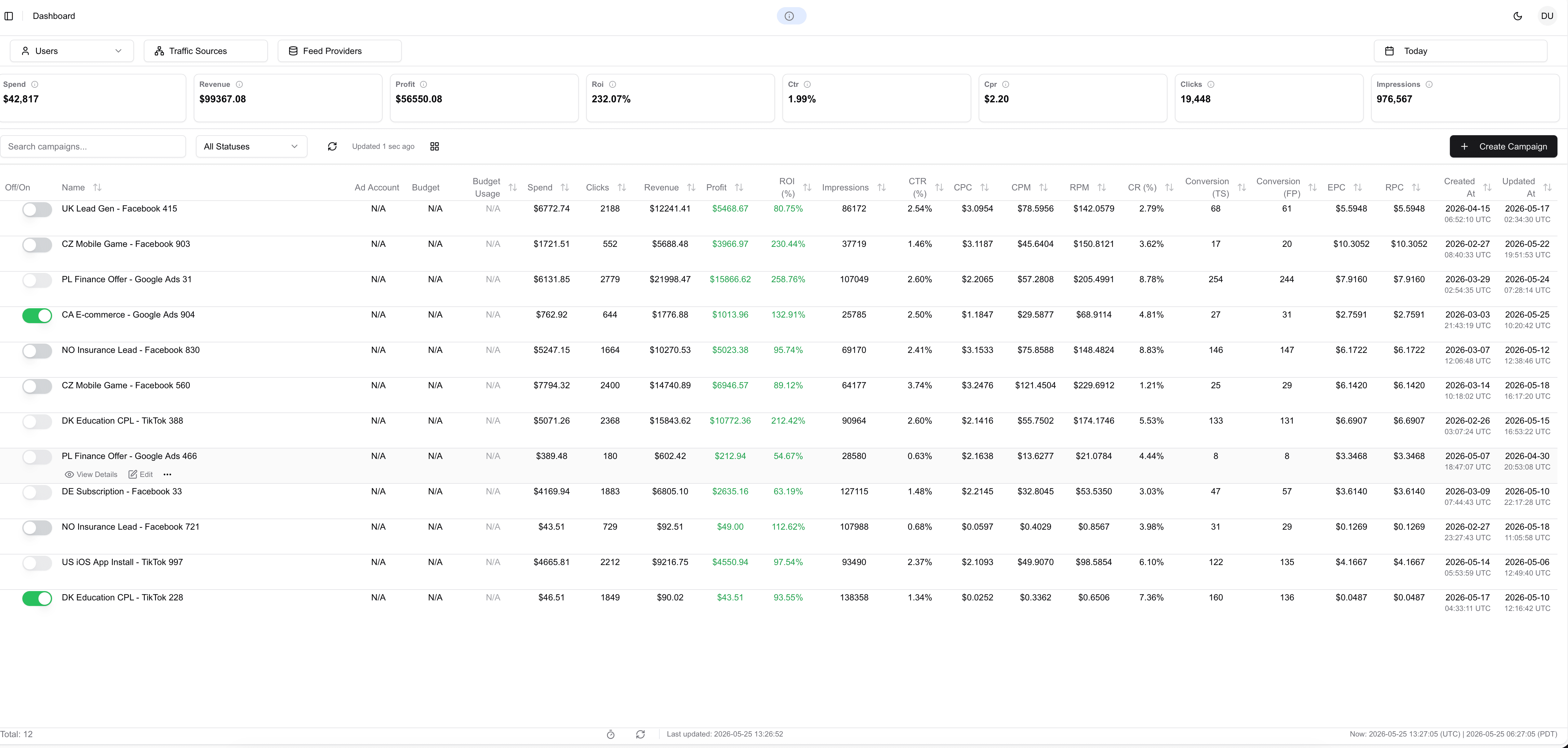
Task: Sort table by Impressions column
Action: (881, 188)
